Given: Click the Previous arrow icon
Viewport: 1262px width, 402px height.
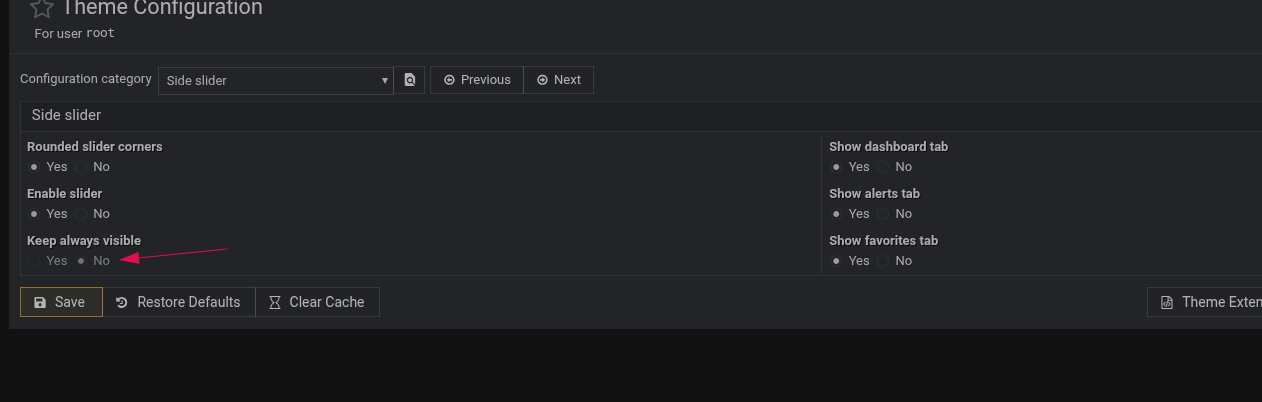Looking at the screenshot, I should pos(449,80).
